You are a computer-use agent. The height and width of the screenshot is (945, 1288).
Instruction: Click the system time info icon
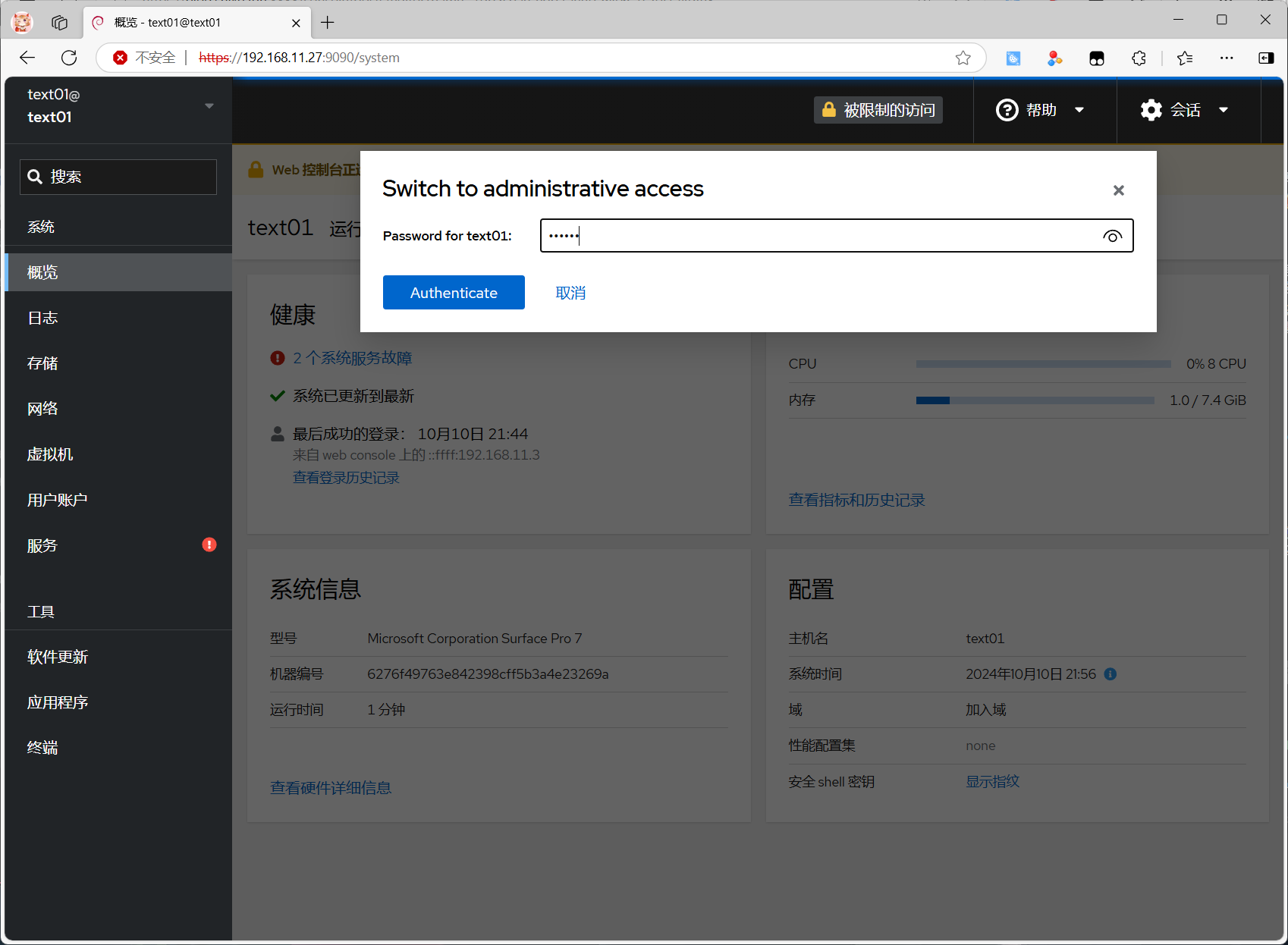click(1111, 674)
